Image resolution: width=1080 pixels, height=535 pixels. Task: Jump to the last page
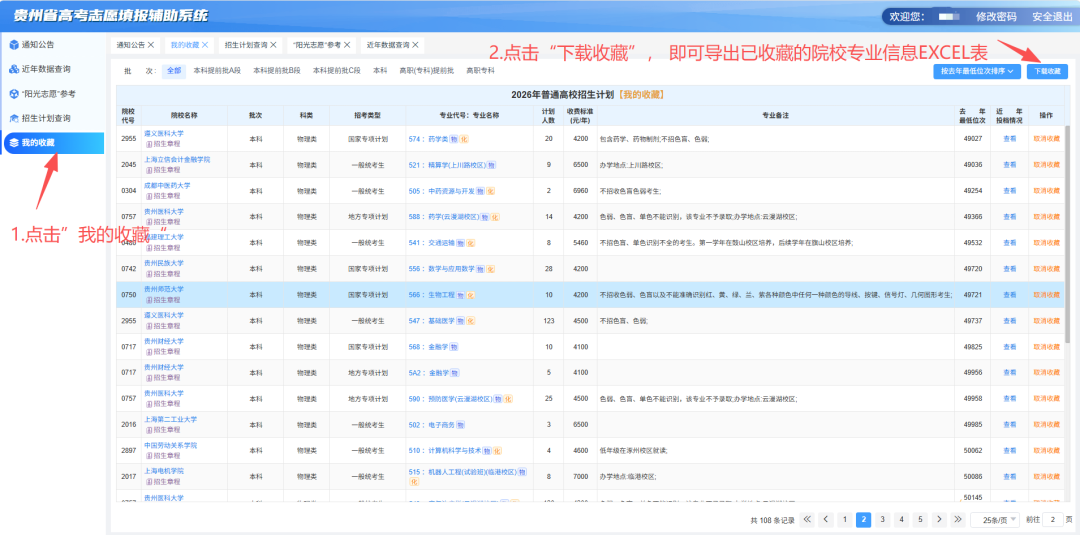956,519
